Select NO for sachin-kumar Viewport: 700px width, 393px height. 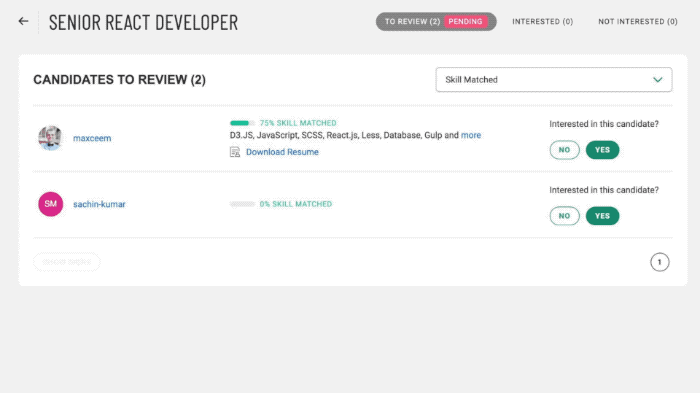coord(564,216)
